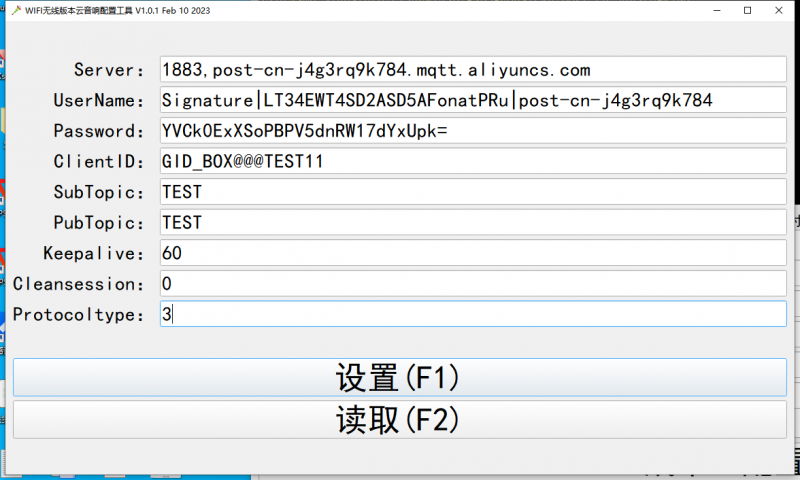800x480 pixels.
Task: Click the ClientID field with GID_BOX@@@TEST11
Action: (x=473, y=162)
